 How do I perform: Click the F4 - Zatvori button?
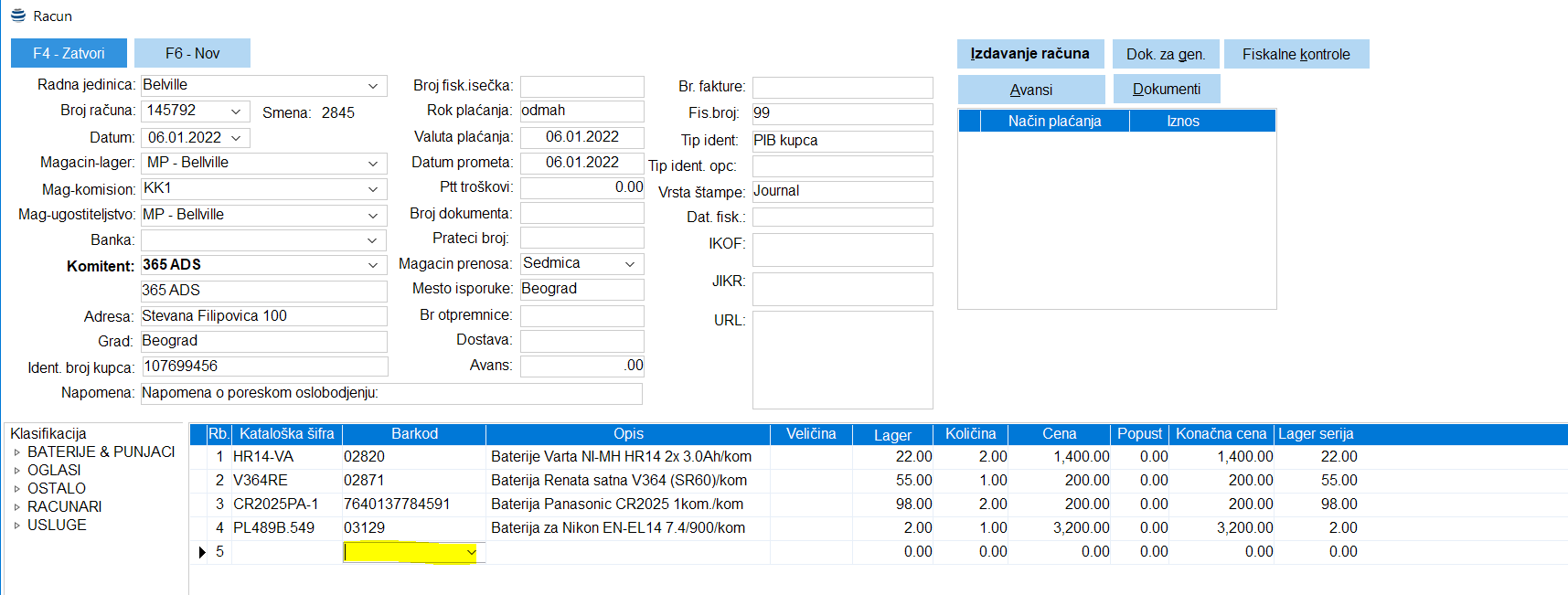click(69, 53)
